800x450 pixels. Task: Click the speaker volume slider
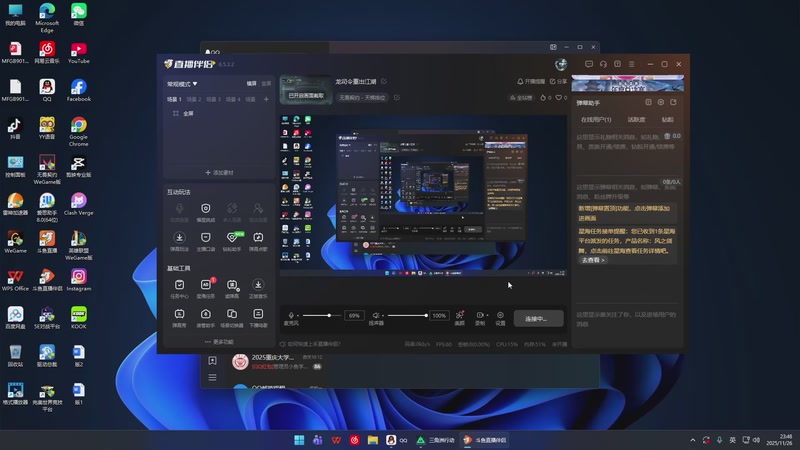click(x=407, y=315)
